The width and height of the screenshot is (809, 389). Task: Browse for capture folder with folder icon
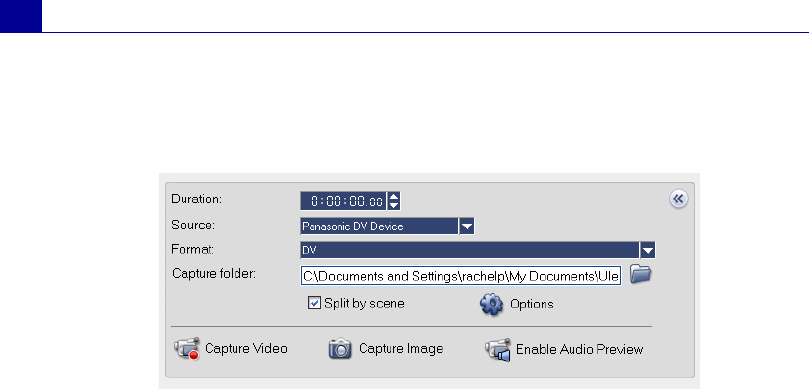click(641, 274)
